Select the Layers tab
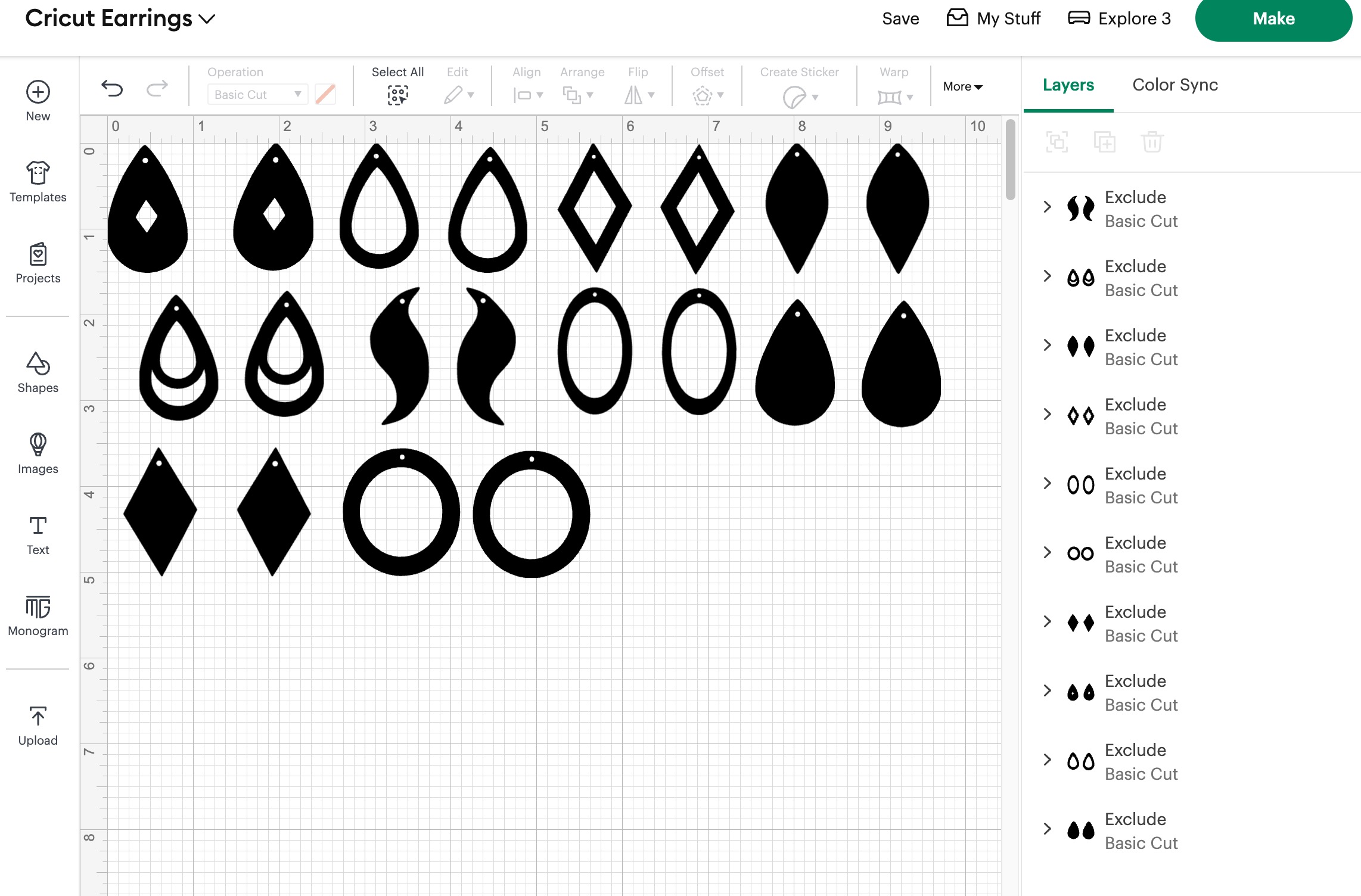Image resolution: width=1361 pixels, height=896 pixels. click(1068, 85)
